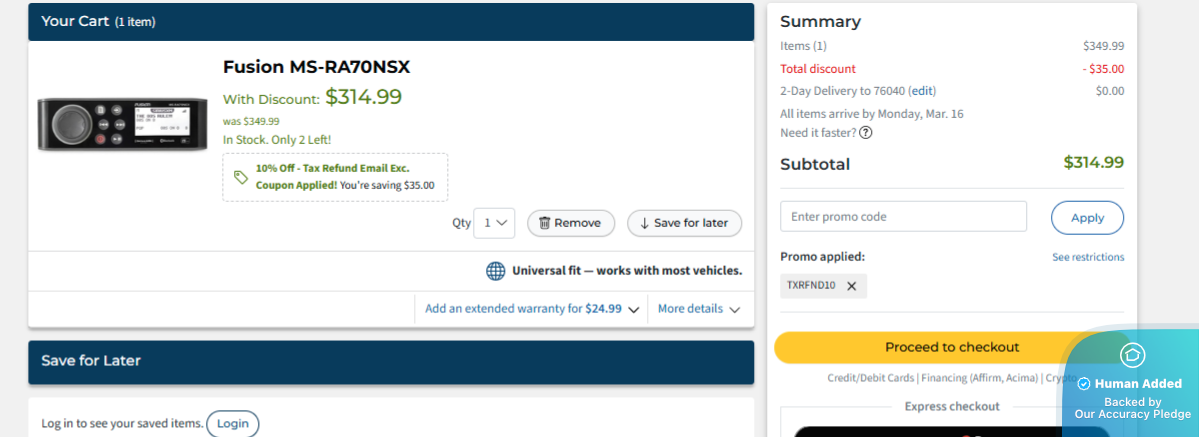Image resolution: width=1199 pixels, height=437 pixels.
Task: Expand the More details section
Action: tap(698, 309)
